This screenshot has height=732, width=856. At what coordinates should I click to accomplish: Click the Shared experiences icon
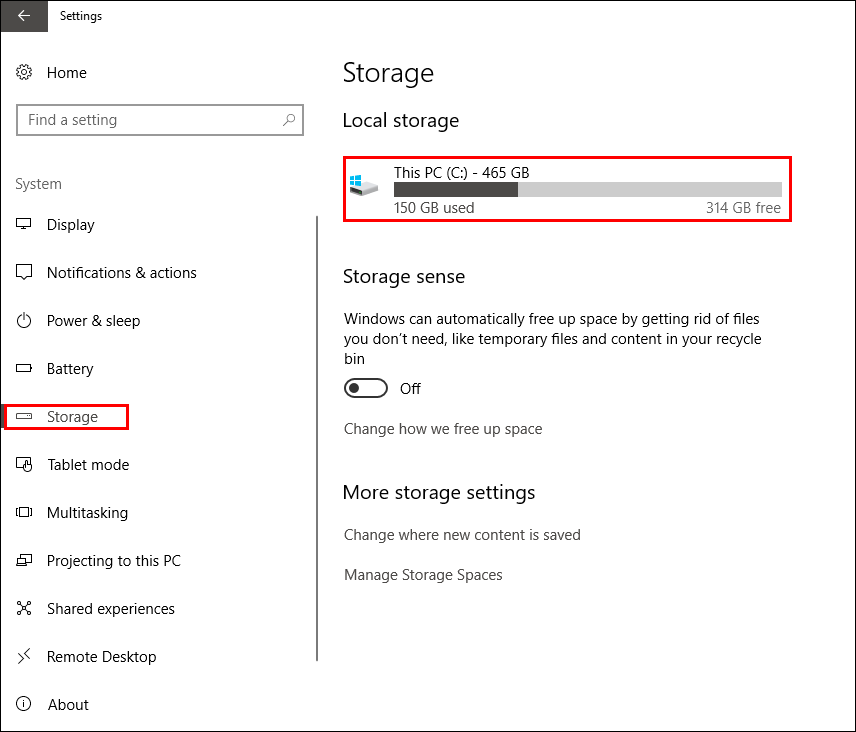pos(24,608)
